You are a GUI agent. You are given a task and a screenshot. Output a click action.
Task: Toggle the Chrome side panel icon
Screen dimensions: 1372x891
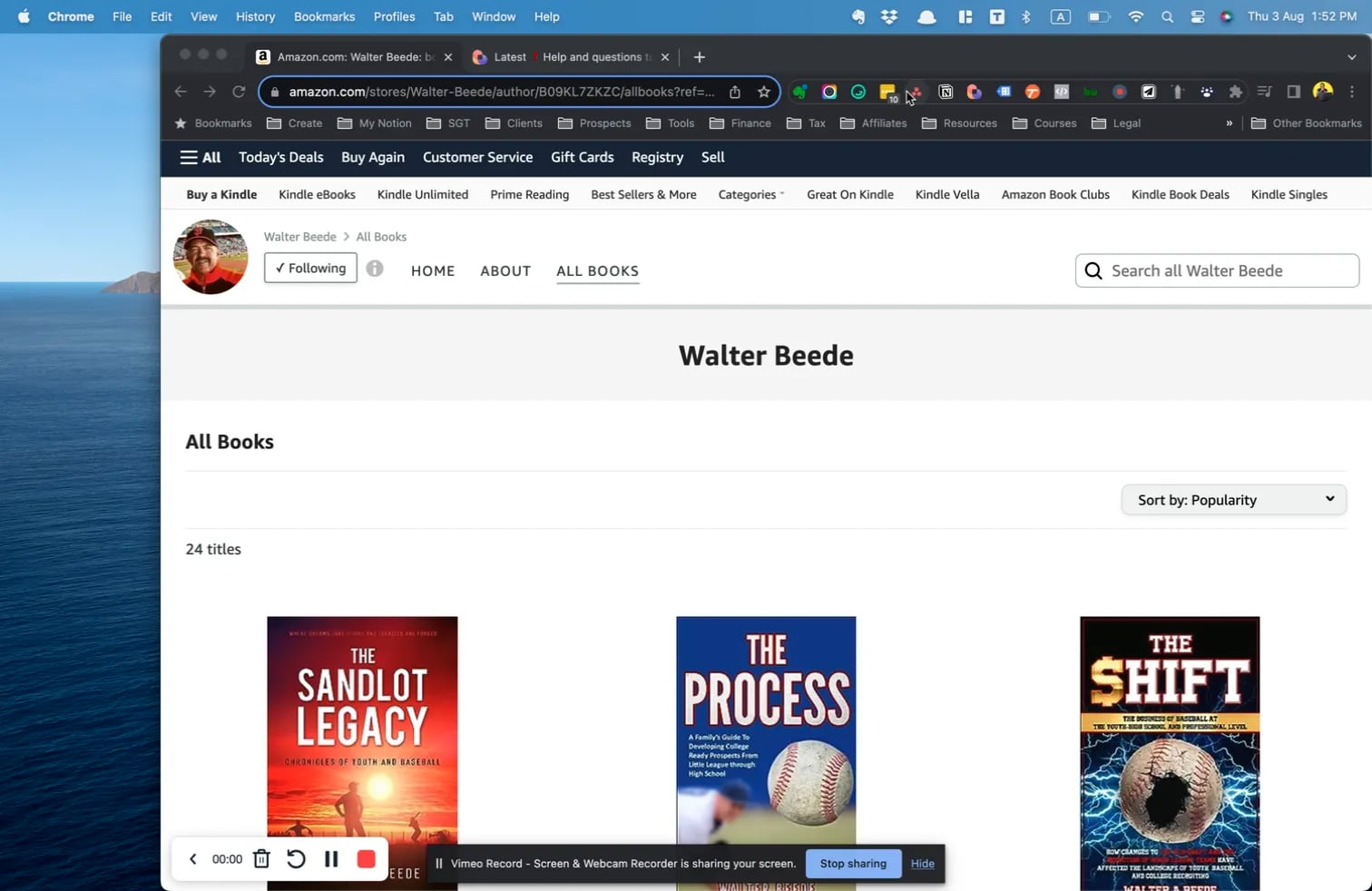(1293, 92)
